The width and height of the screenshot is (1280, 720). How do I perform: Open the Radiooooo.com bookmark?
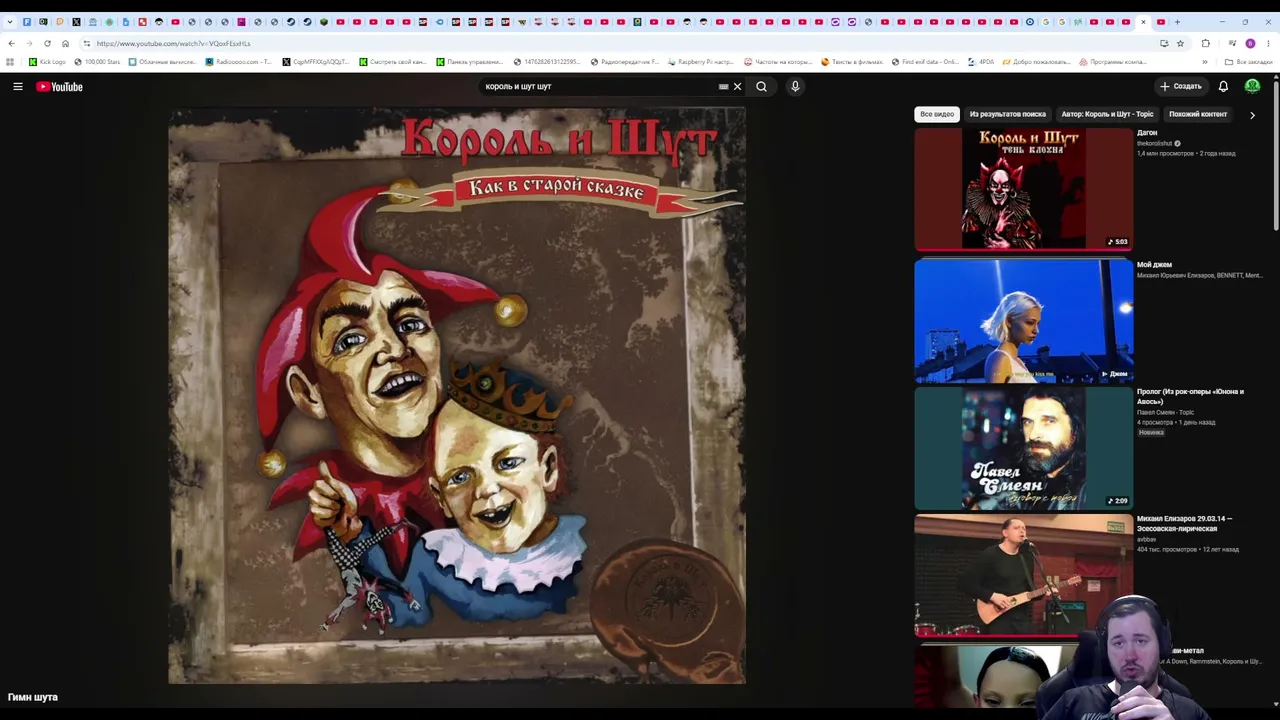click(238, 62)
